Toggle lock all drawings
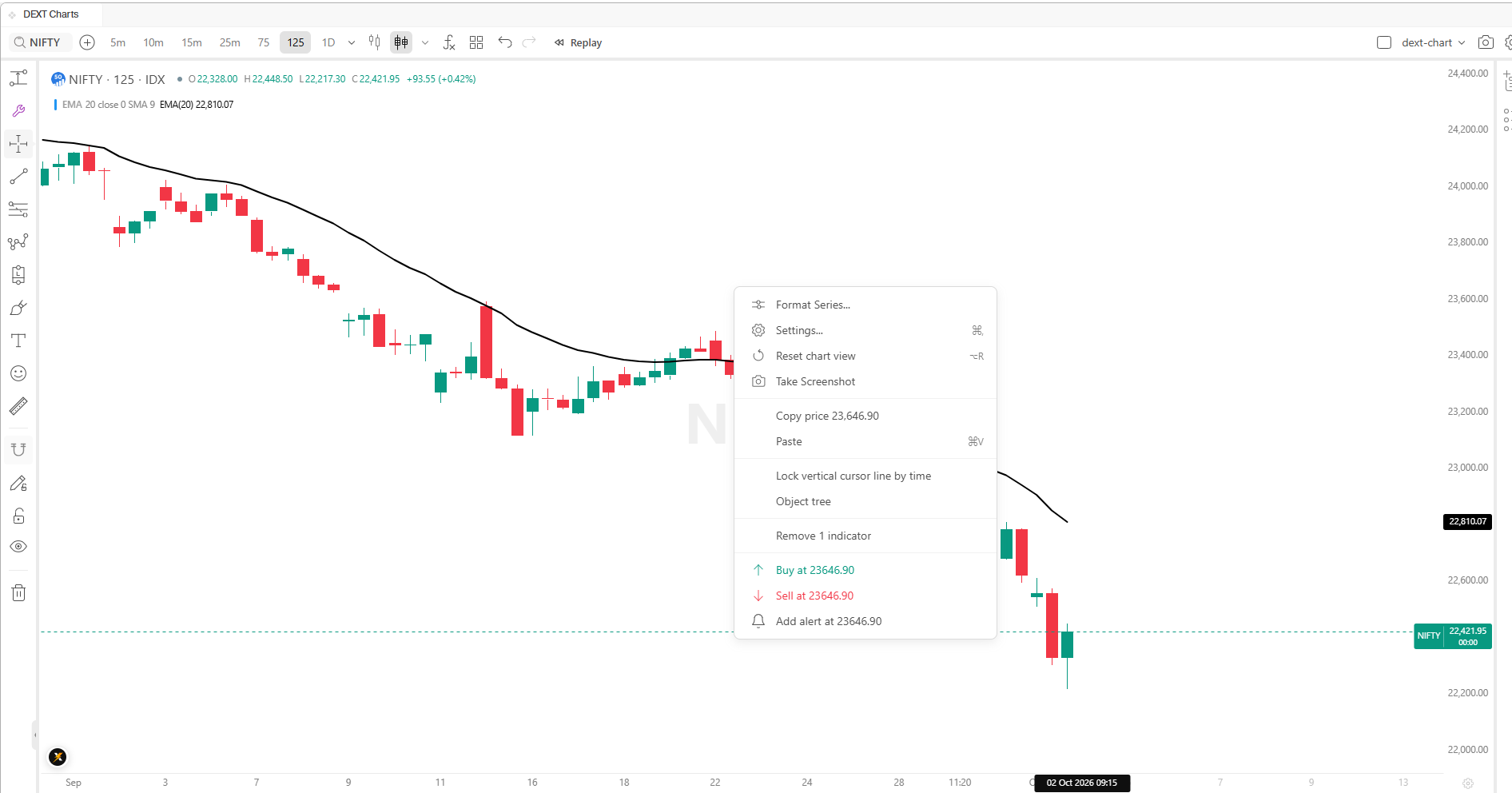This screenshot has height=793, width=1512. click(18, 516)
